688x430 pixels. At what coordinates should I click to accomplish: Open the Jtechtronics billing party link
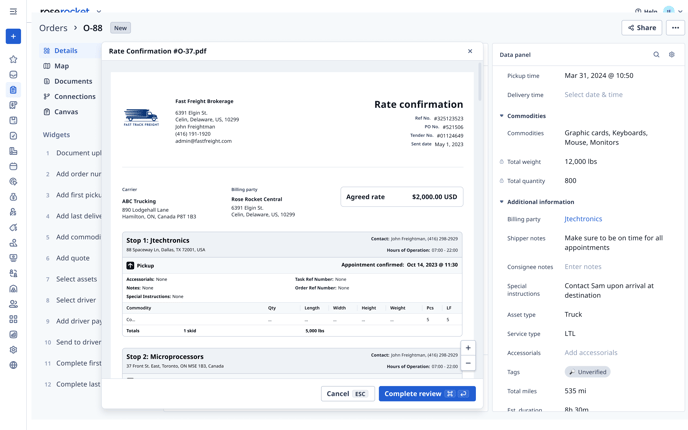pos(583,219)
